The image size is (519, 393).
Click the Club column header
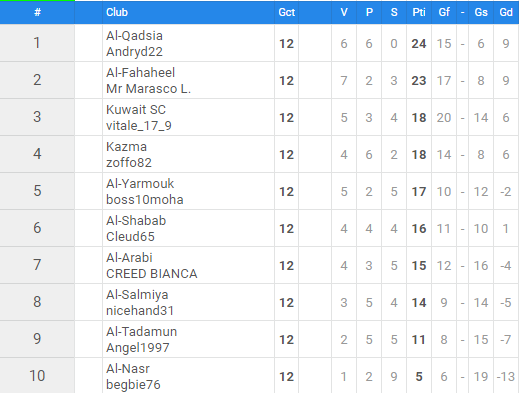(x=117, y=12)
